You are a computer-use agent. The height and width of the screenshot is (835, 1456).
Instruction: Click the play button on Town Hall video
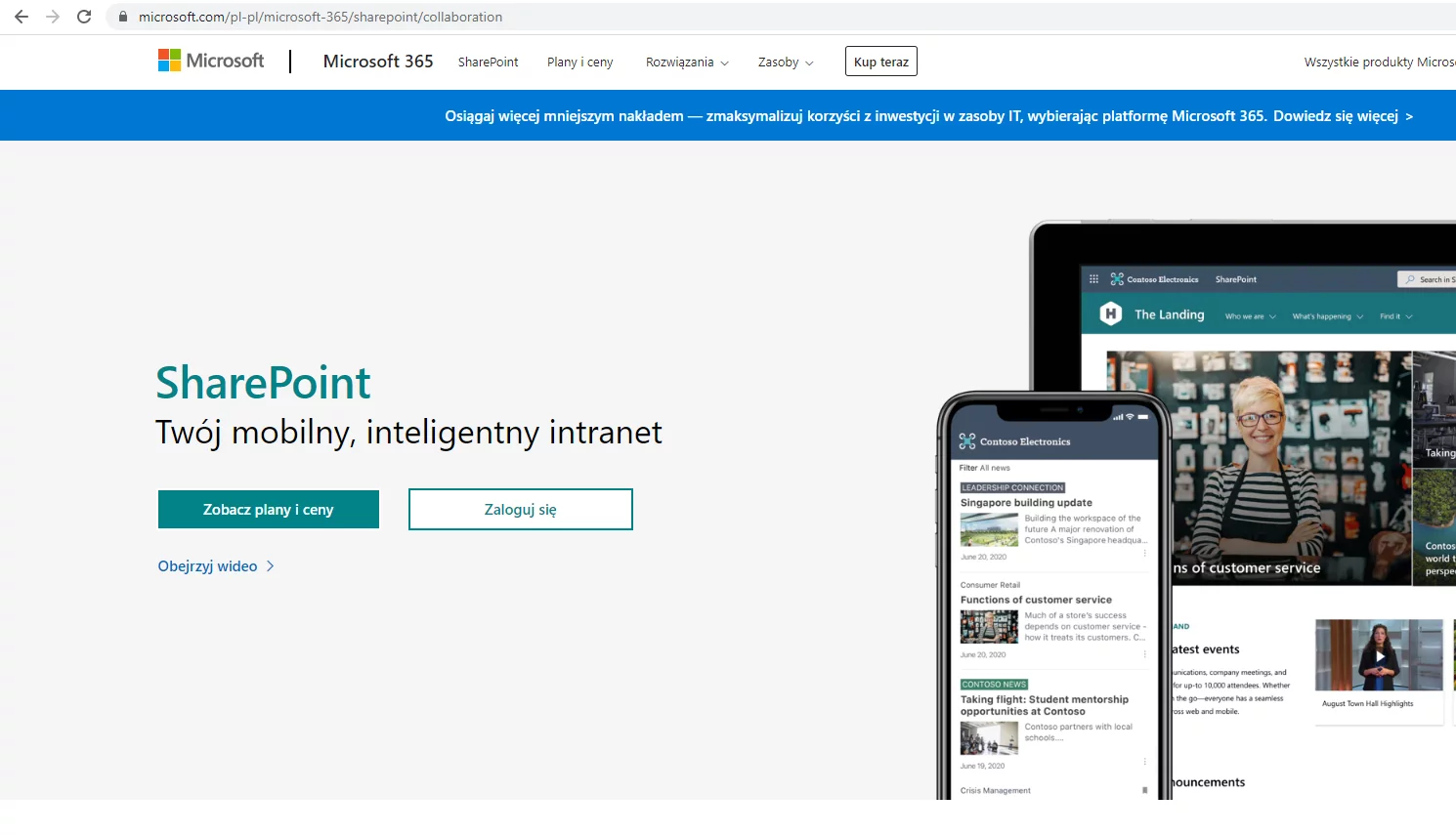(x=1379, y=656)
